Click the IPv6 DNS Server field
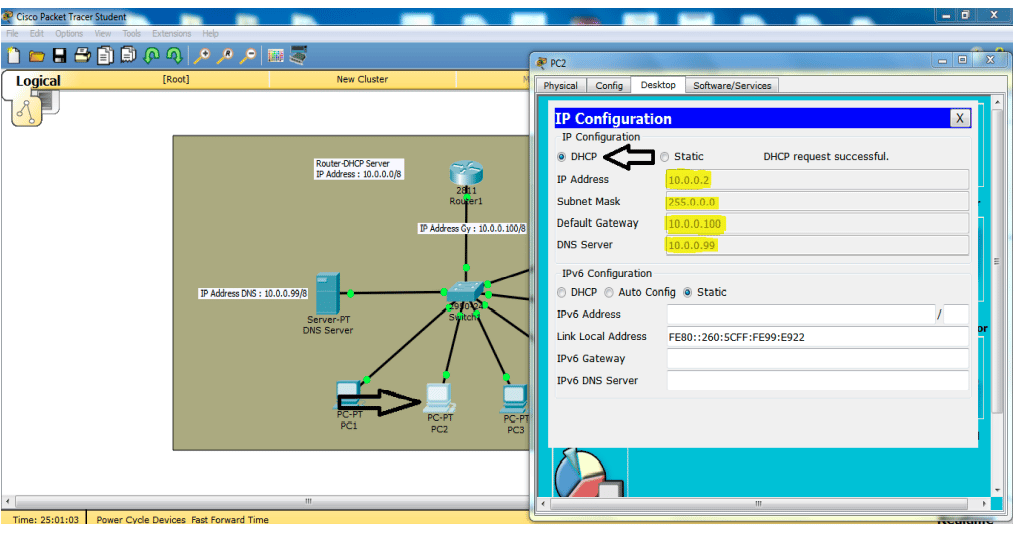Screen dimensions: 1019x534 (818, 381)
